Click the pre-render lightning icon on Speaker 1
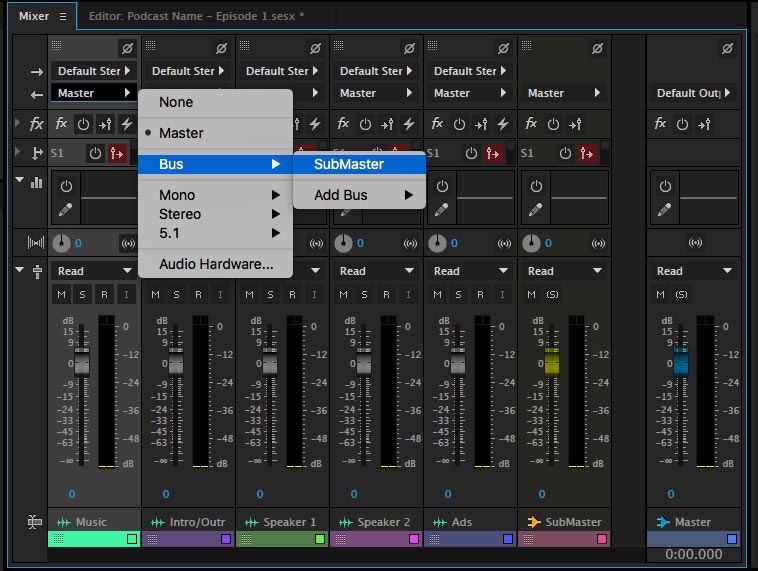The width and height of the screenshot is (758, 571). tap(315, 124)
